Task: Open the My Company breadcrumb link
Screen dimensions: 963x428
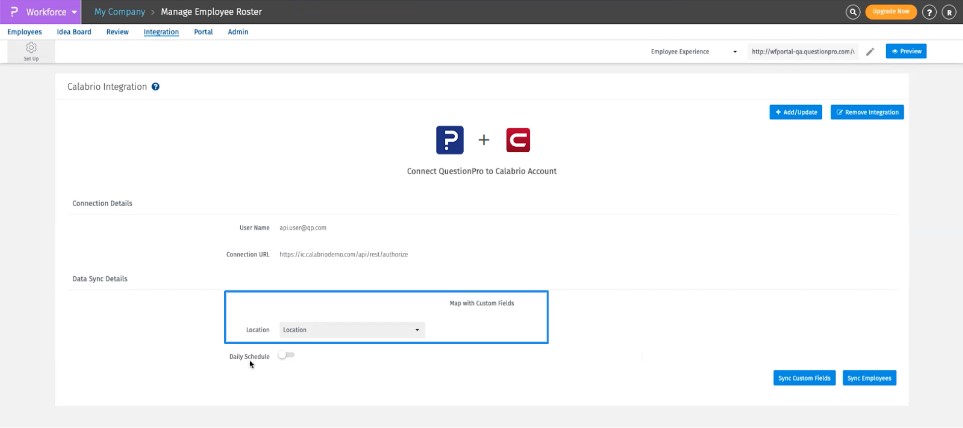Action: [119, 12]
